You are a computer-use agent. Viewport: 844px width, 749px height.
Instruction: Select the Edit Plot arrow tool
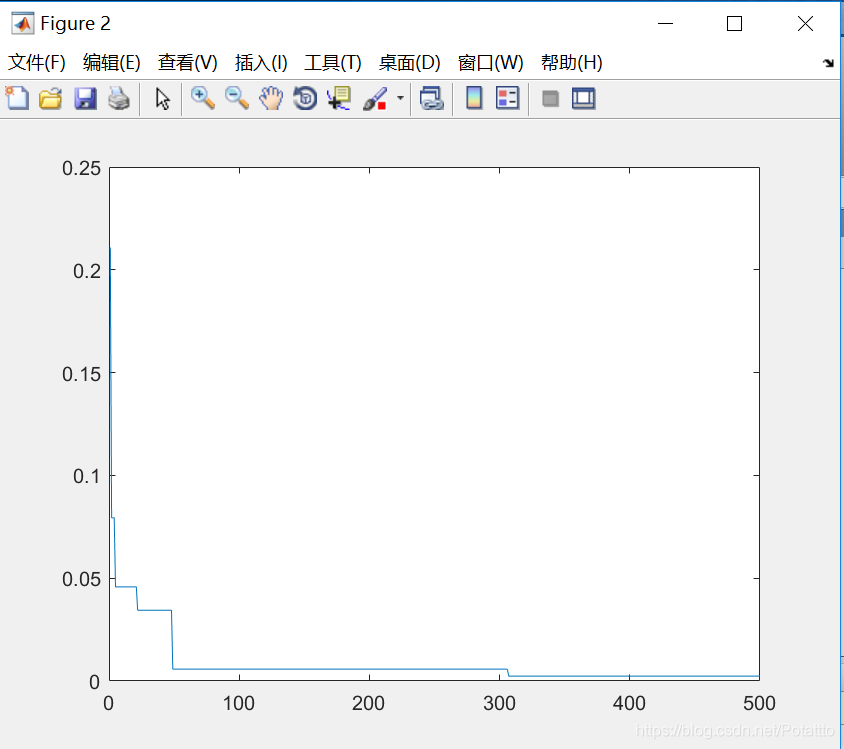162,99
